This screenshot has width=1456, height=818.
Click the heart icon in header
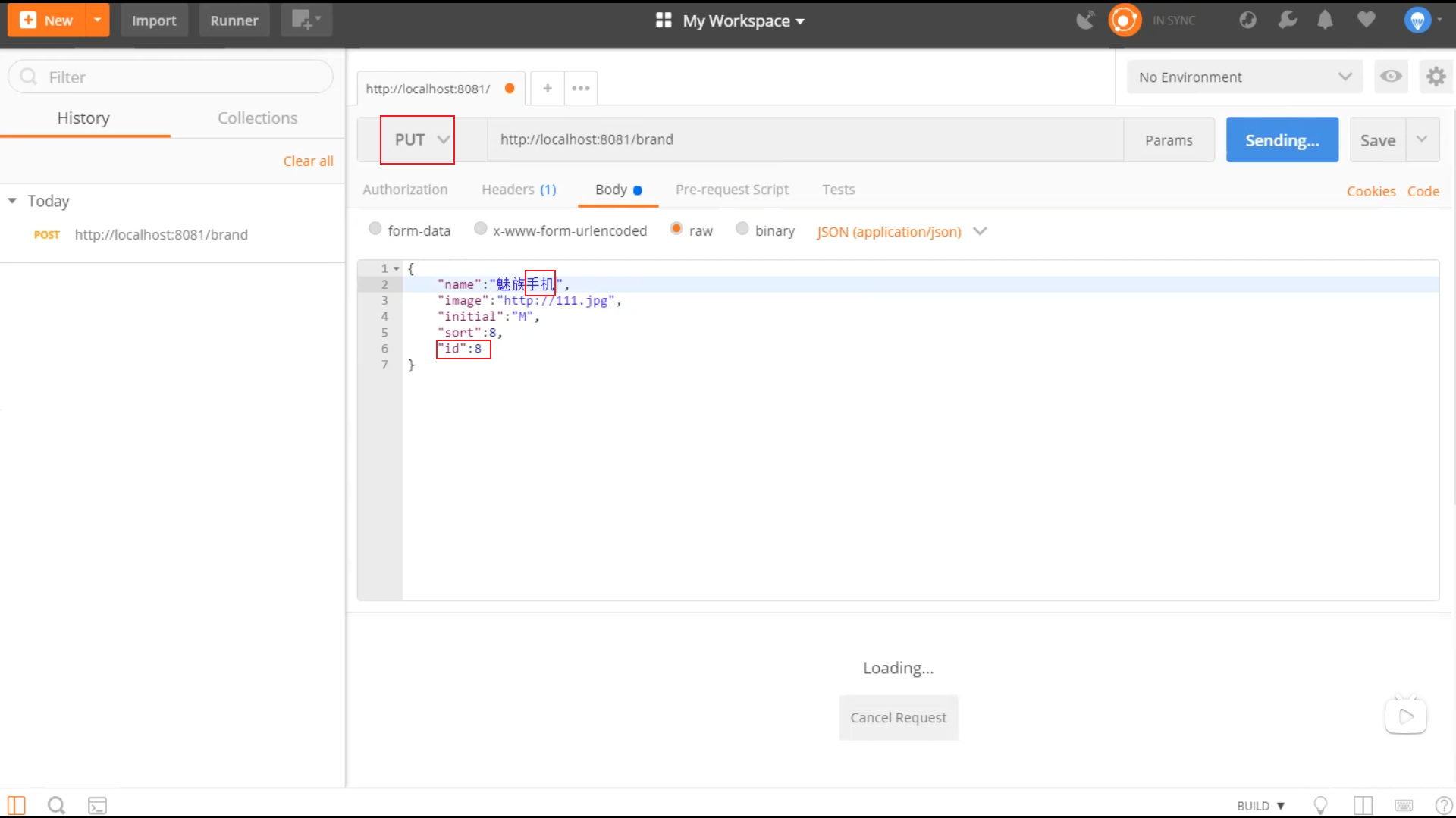coord(1366,20)
